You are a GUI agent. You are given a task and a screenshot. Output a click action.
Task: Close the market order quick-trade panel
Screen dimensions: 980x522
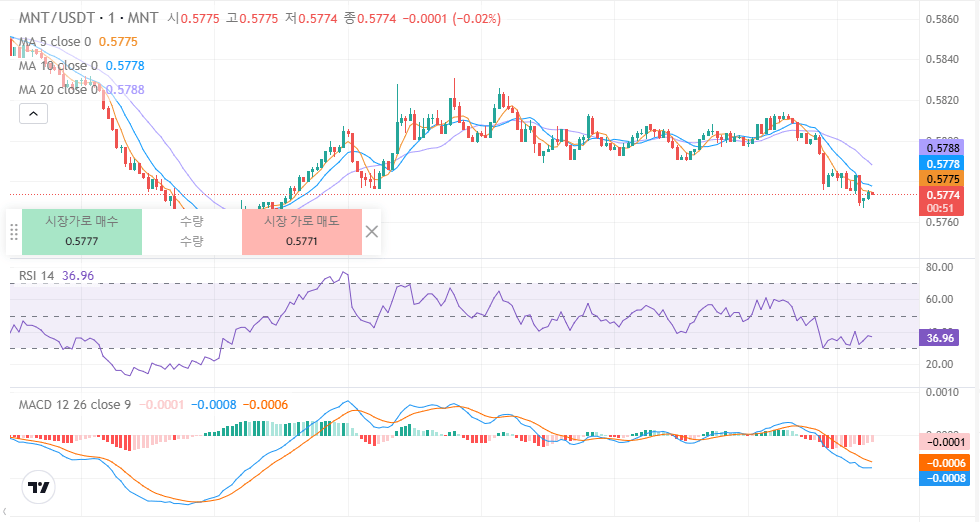(x=371, y=232)
